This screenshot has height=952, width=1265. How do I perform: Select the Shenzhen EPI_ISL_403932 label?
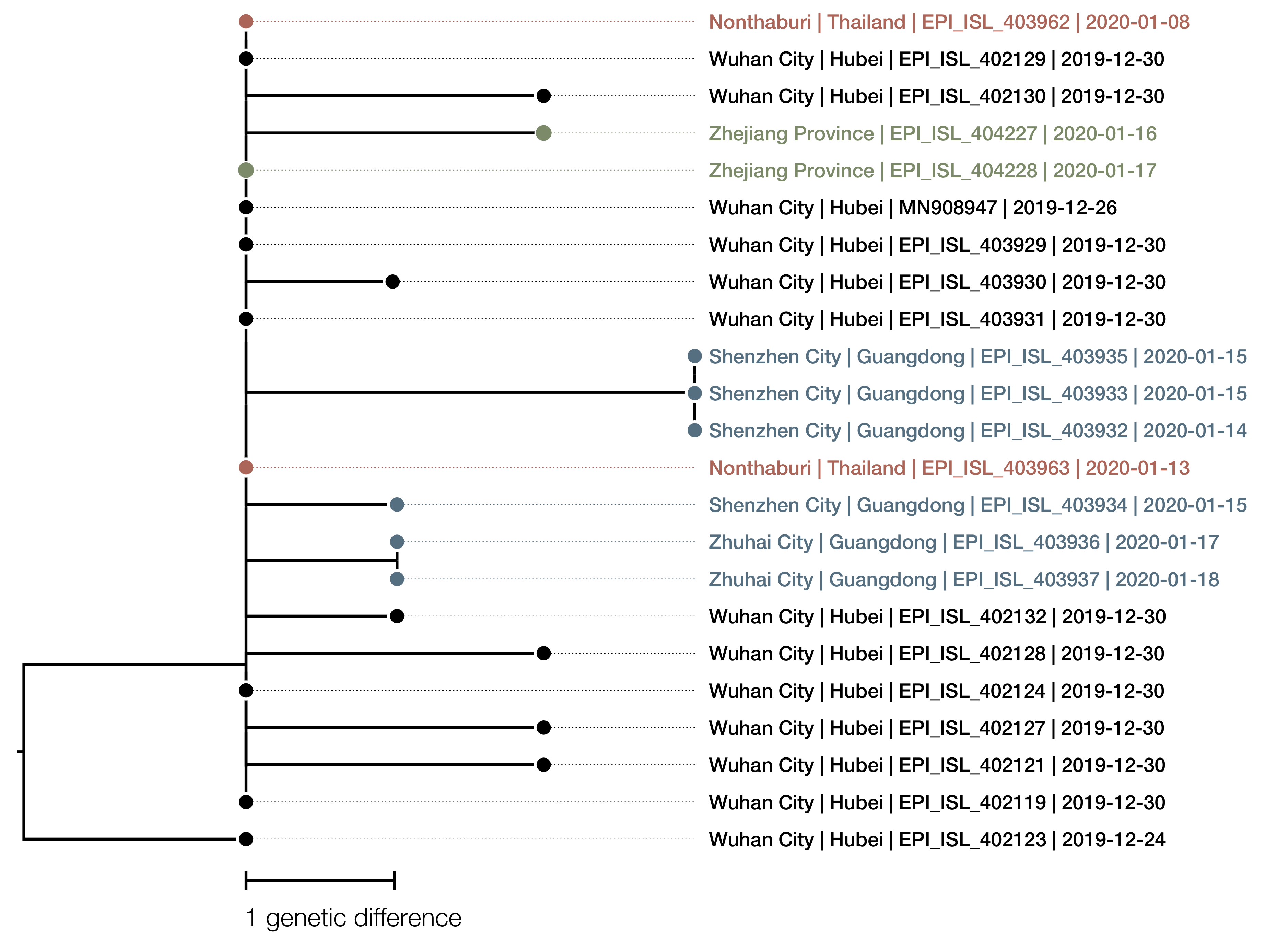point(977,431)
